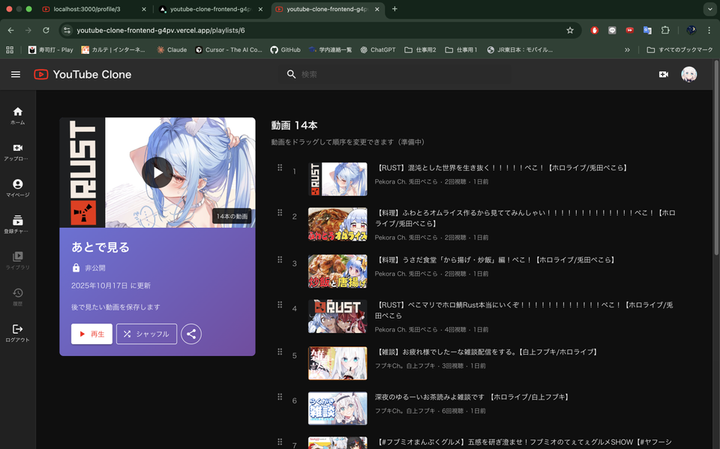
Task: Open the fried rice karaage video thumbnail
Action: tap(338, 271)
